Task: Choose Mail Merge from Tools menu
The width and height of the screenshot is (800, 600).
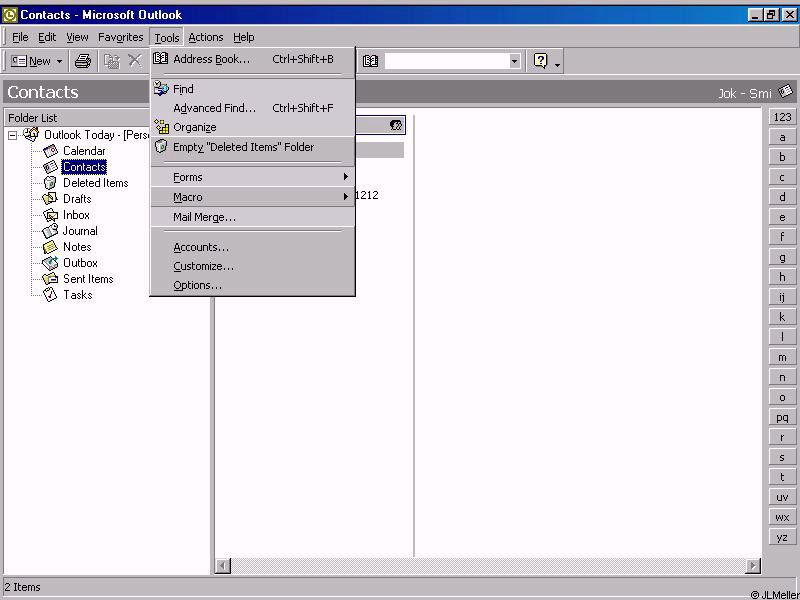Action: (x=253, y=217)
